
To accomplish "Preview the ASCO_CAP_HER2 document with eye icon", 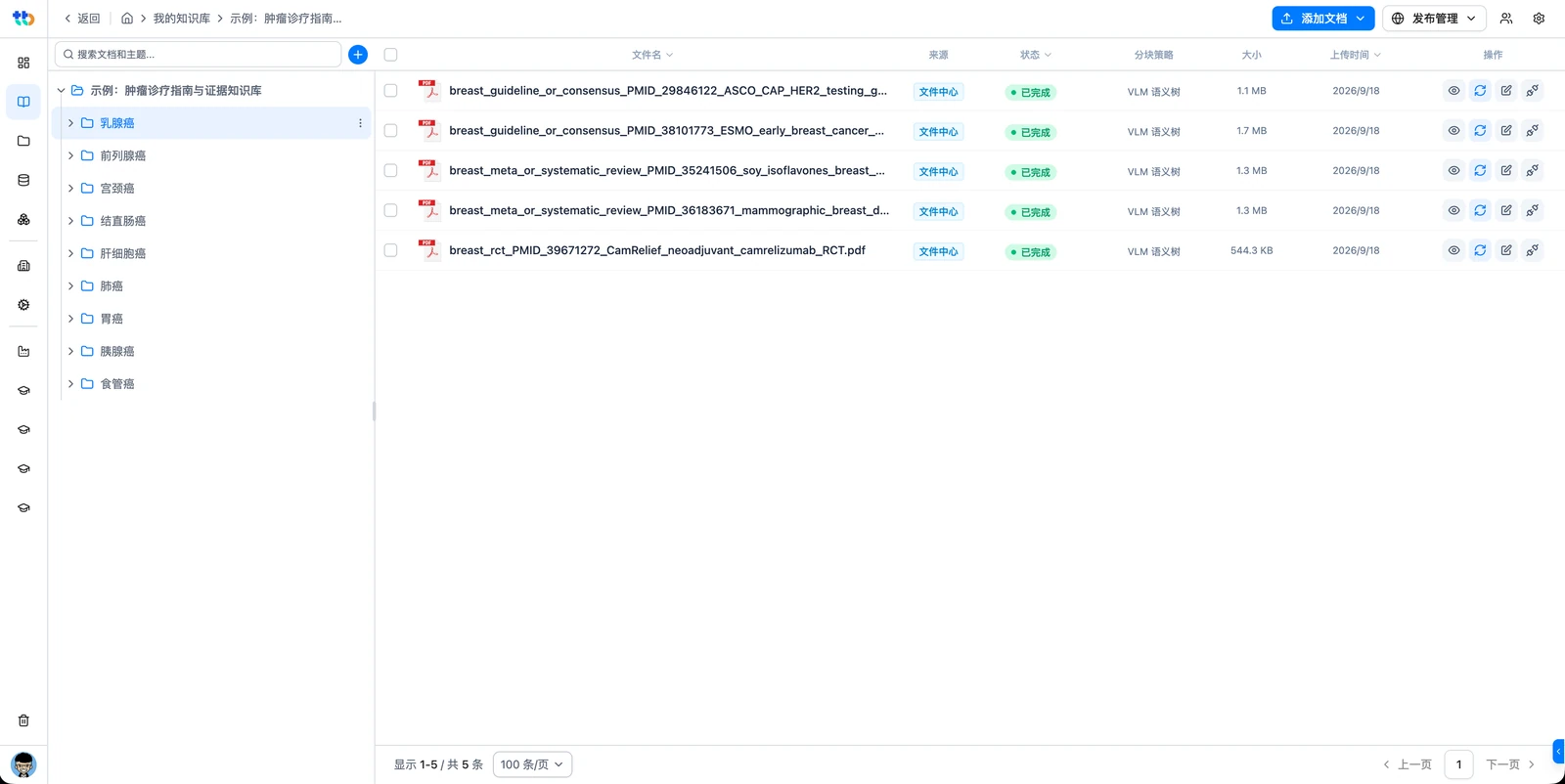I will tap(1453, 91).
